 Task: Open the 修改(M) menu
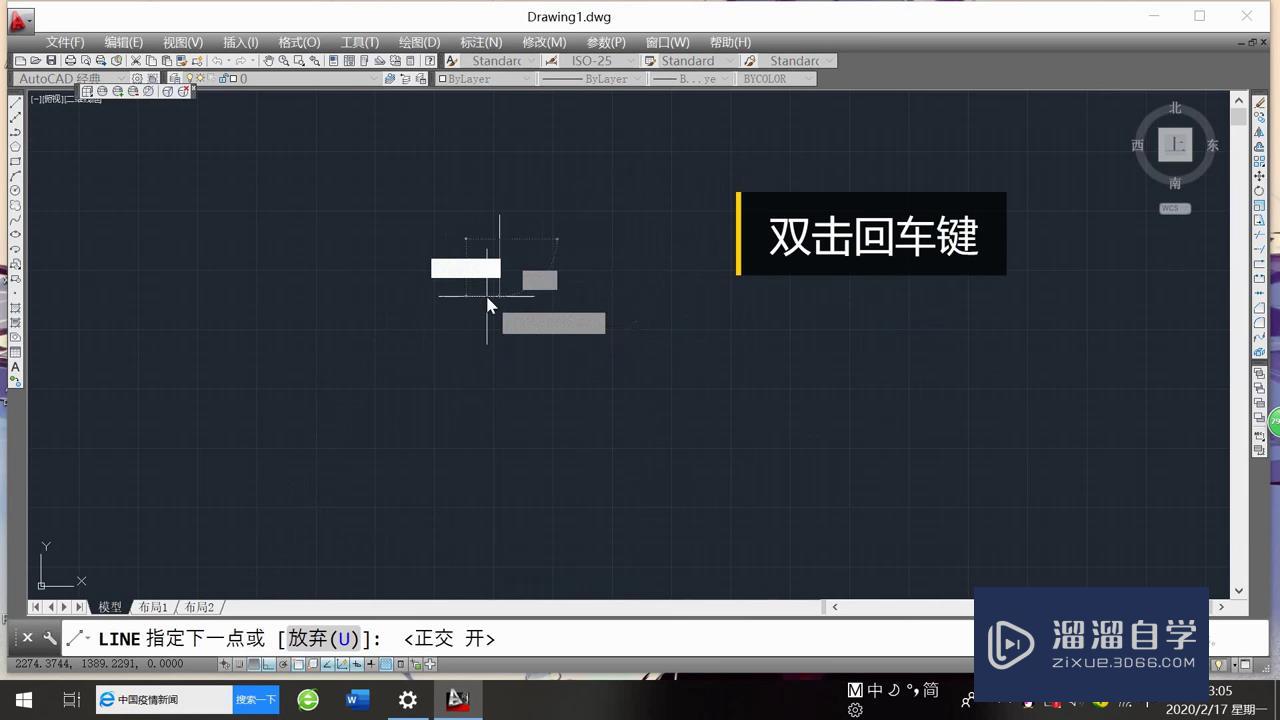pyautogui.click(x=544, y=42)
